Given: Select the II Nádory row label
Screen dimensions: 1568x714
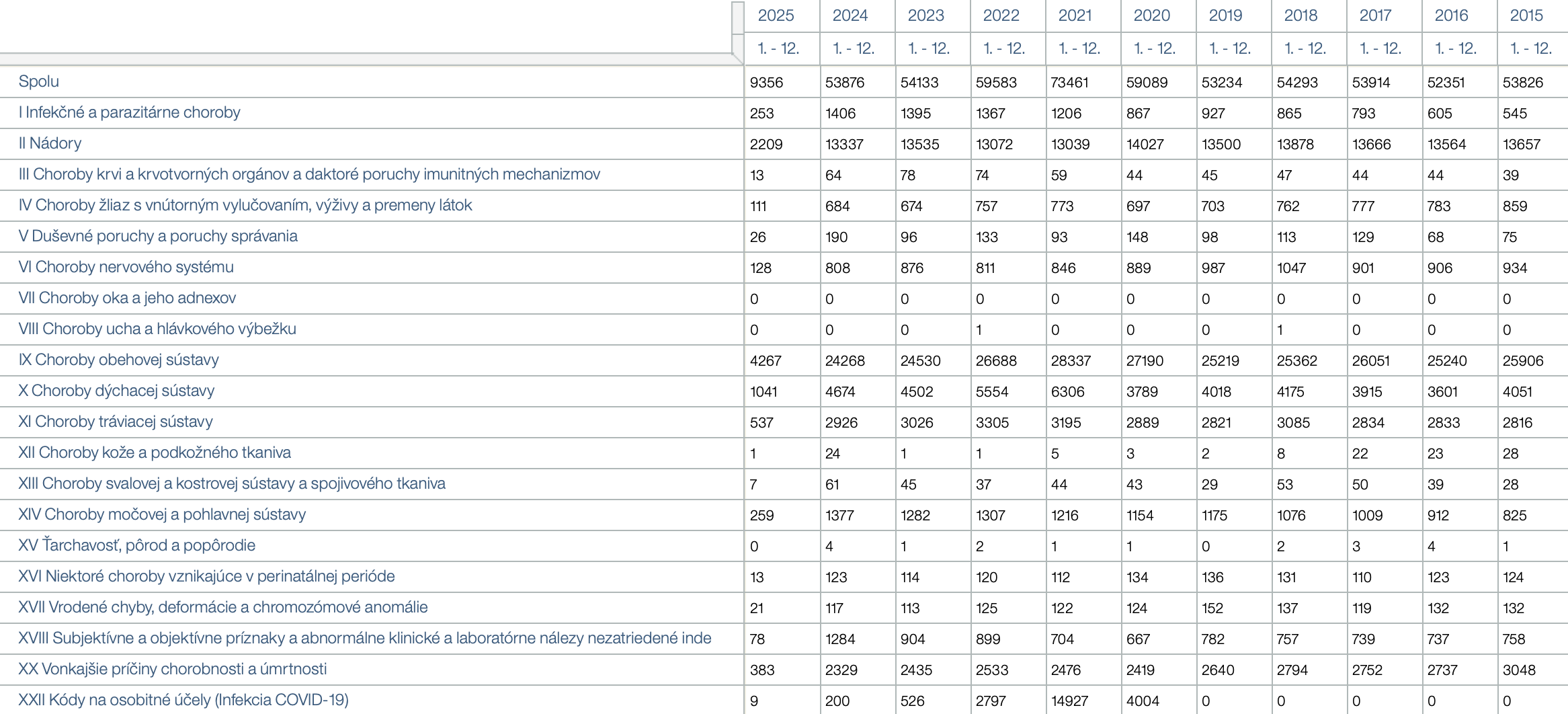Looking at the screenshot, I should coord(50,143).
